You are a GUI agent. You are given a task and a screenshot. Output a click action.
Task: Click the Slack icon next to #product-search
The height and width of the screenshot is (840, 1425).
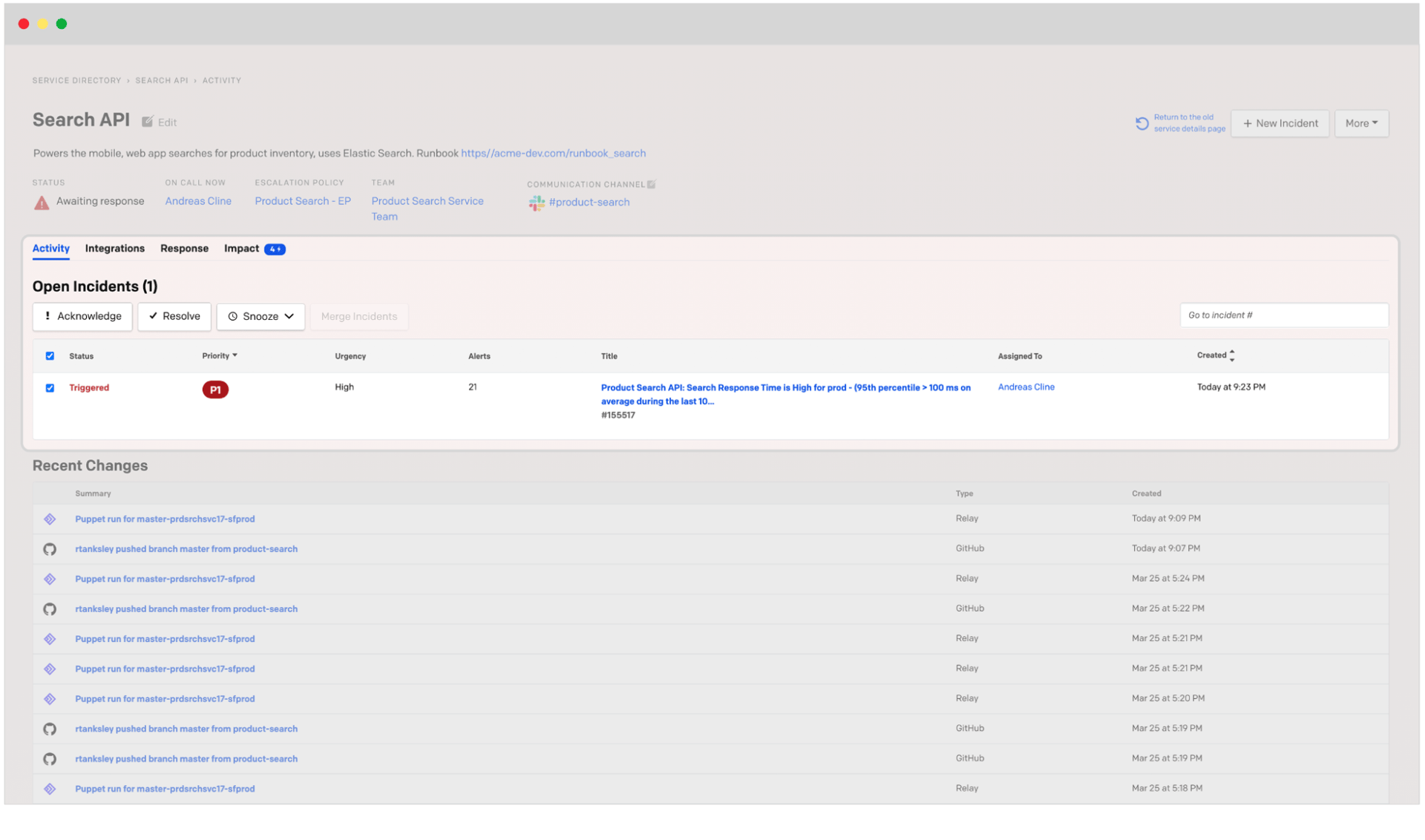536,203
